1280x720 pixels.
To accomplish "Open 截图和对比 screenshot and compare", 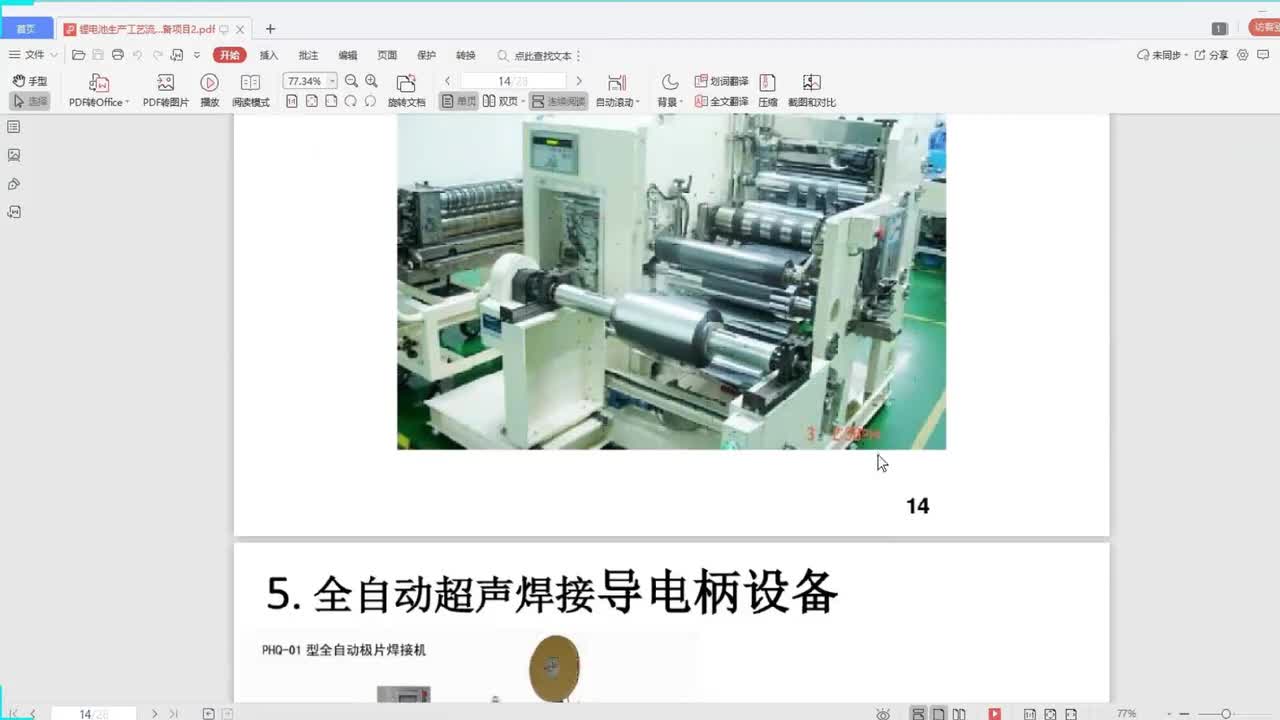I will [x=811, y=90].
